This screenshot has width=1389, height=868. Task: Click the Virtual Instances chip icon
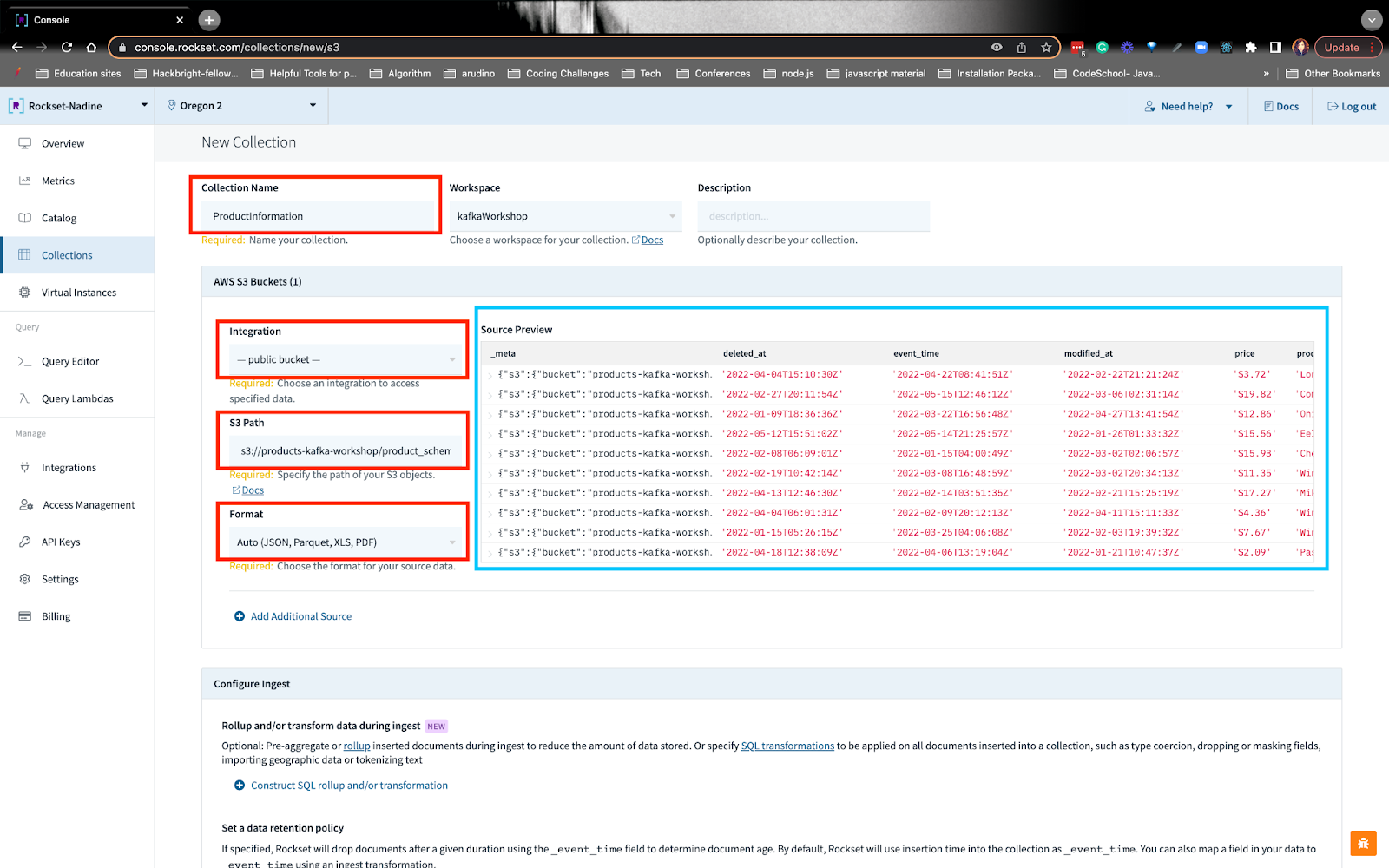tap(24, 293)
